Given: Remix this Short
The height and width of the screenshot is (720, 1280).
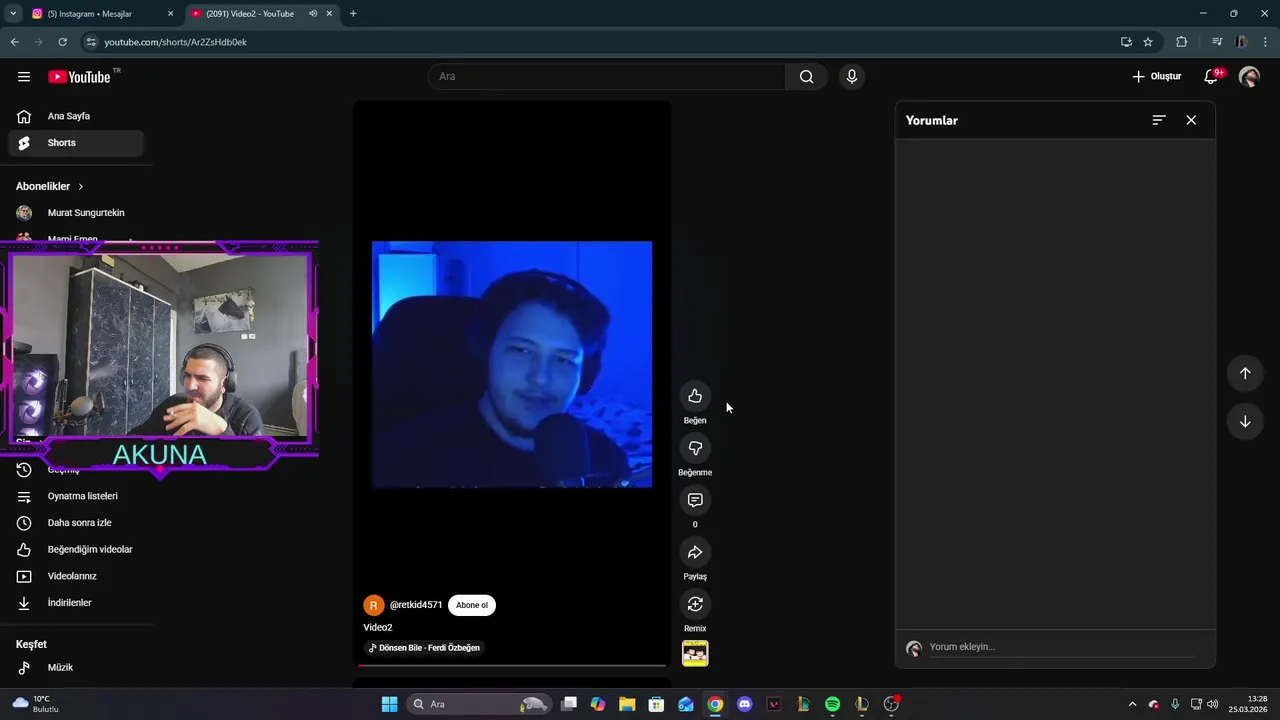Looking at the screenshot, I should (x=695, y=604).
